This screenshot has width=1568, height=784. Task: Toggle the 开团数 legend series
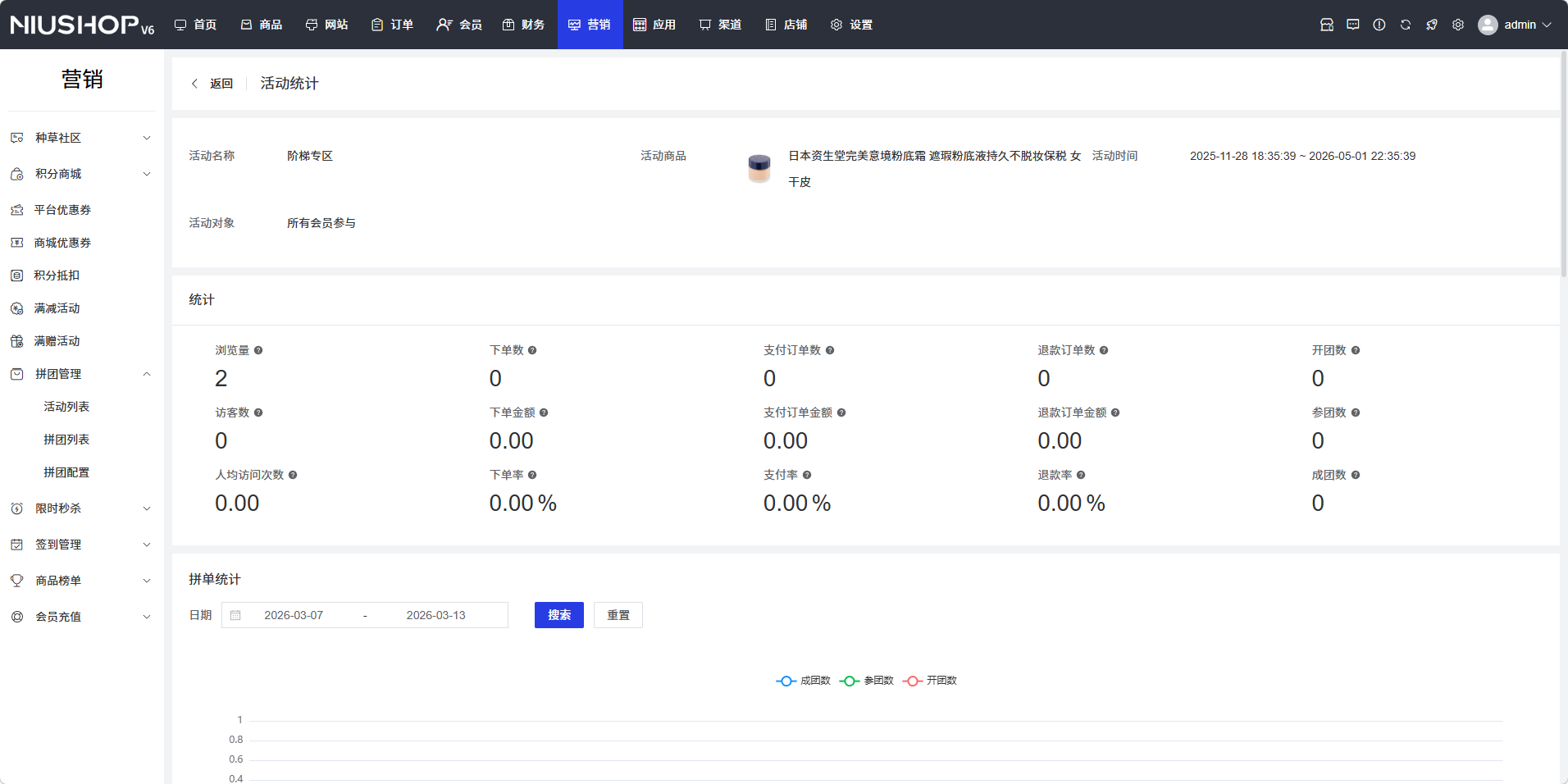point(930,681)
